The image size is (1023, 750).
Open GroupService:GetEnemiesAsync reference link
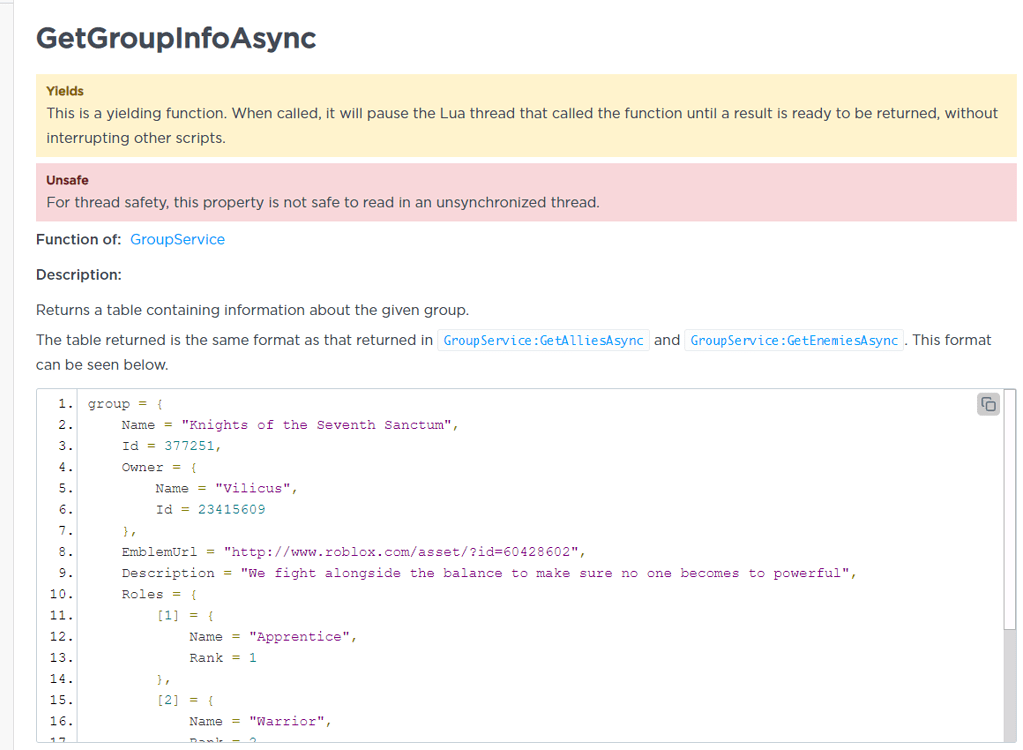pyautogui.click(x=794, y=340)
